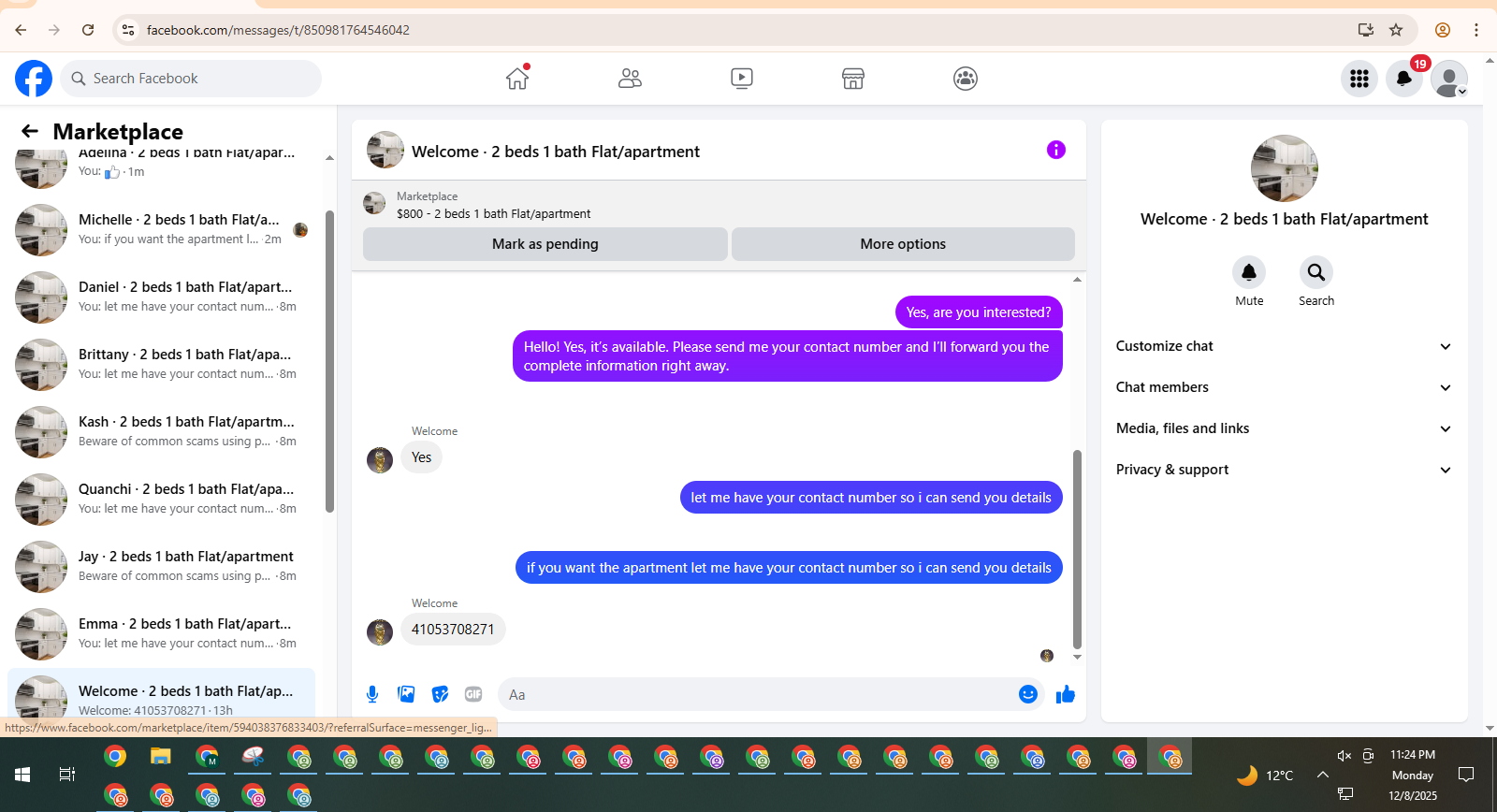This screenshot has height=812, width=1497.
Task: Search in conversation magnifier icon
Action: click(x=1316, y=272)
